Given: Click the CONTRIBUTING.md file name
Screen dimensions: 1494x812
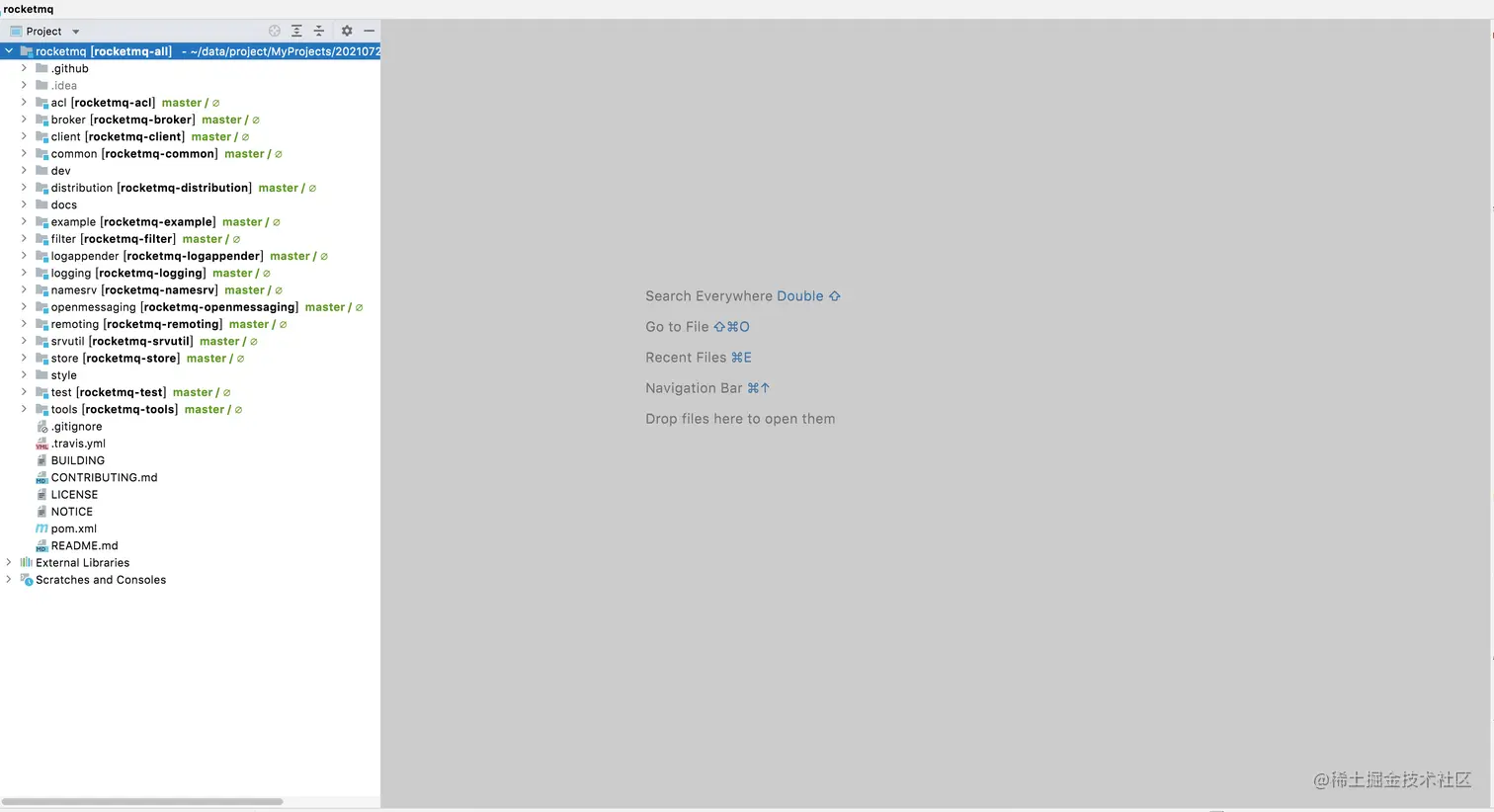Looking at the screenshot, I should 105,477.
